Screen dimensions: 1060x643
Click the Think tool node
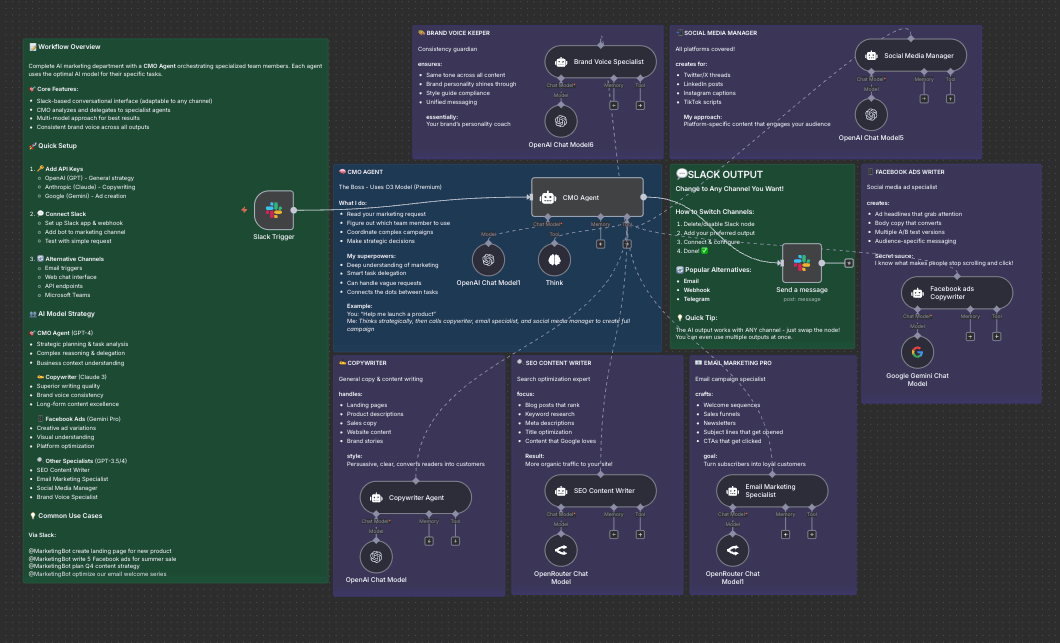[555, 260]
